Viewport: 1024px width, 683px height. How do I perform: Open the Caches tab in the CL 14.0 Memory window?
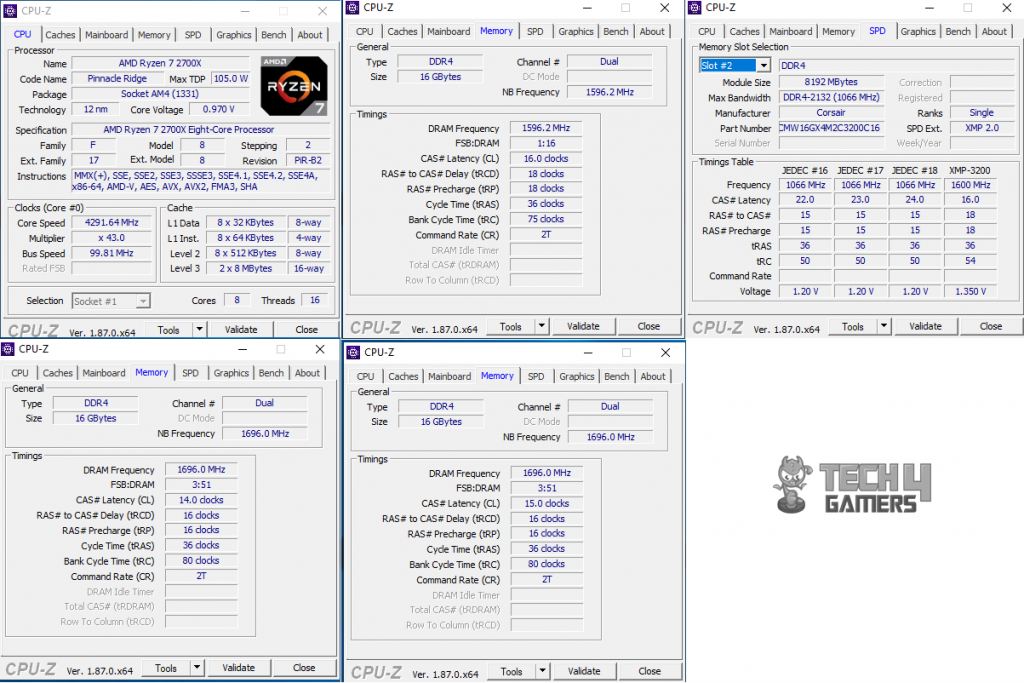point(57,373)
